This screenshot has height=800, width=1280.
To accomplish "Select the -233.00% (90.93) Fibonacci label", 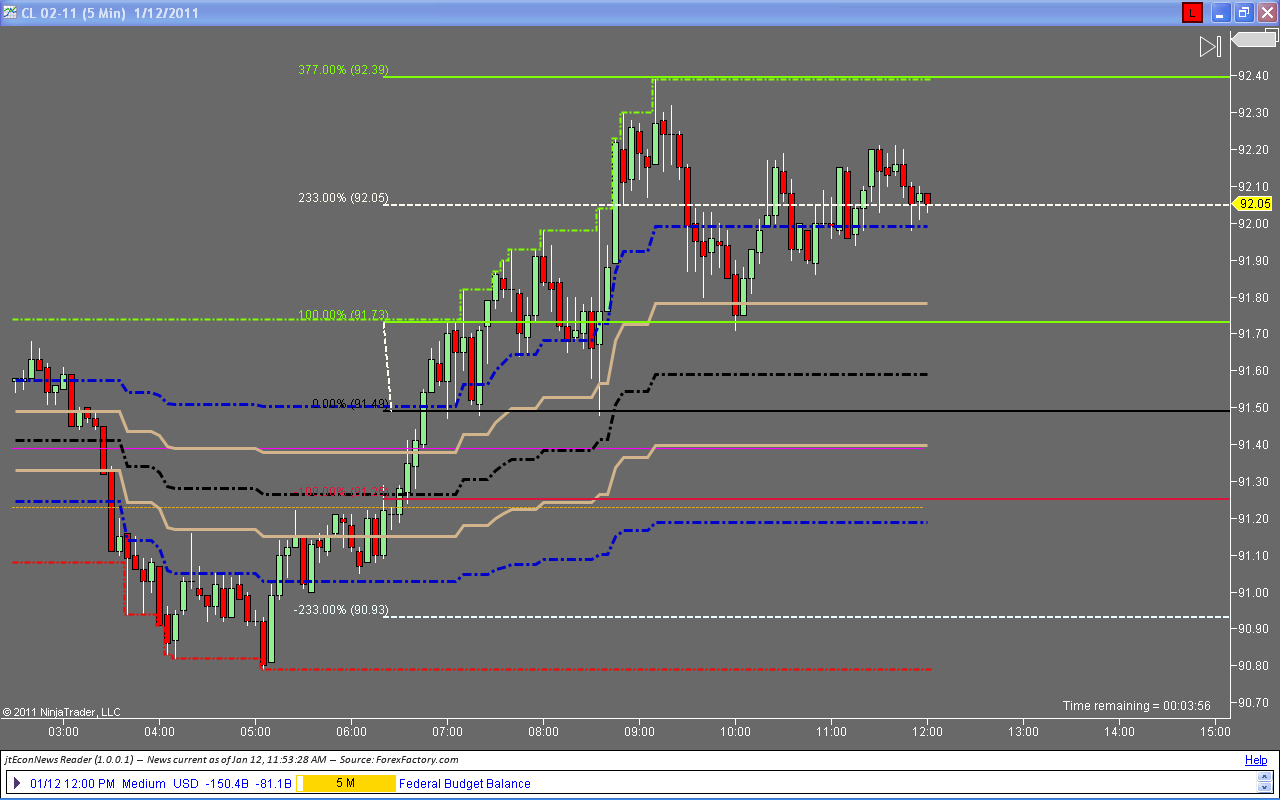I will pos(341,609).
